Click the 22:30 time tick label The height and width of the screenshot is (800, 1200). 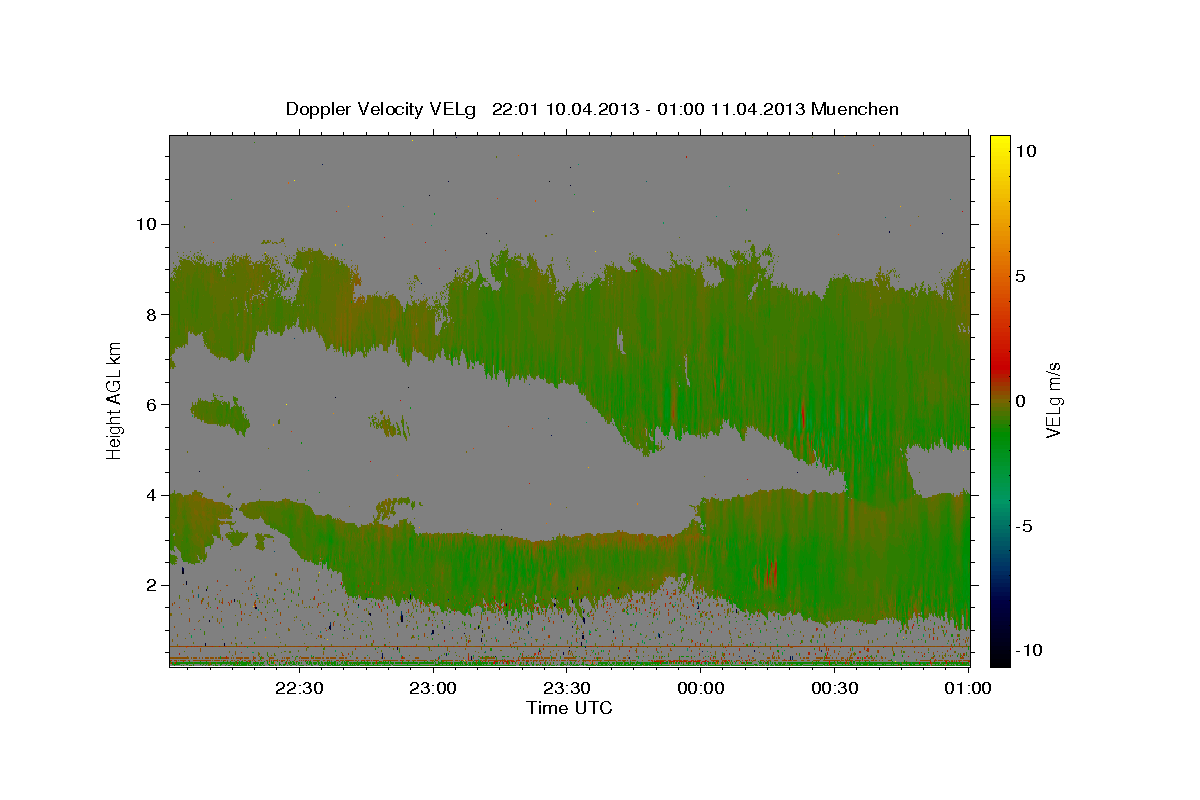(299, 688)
